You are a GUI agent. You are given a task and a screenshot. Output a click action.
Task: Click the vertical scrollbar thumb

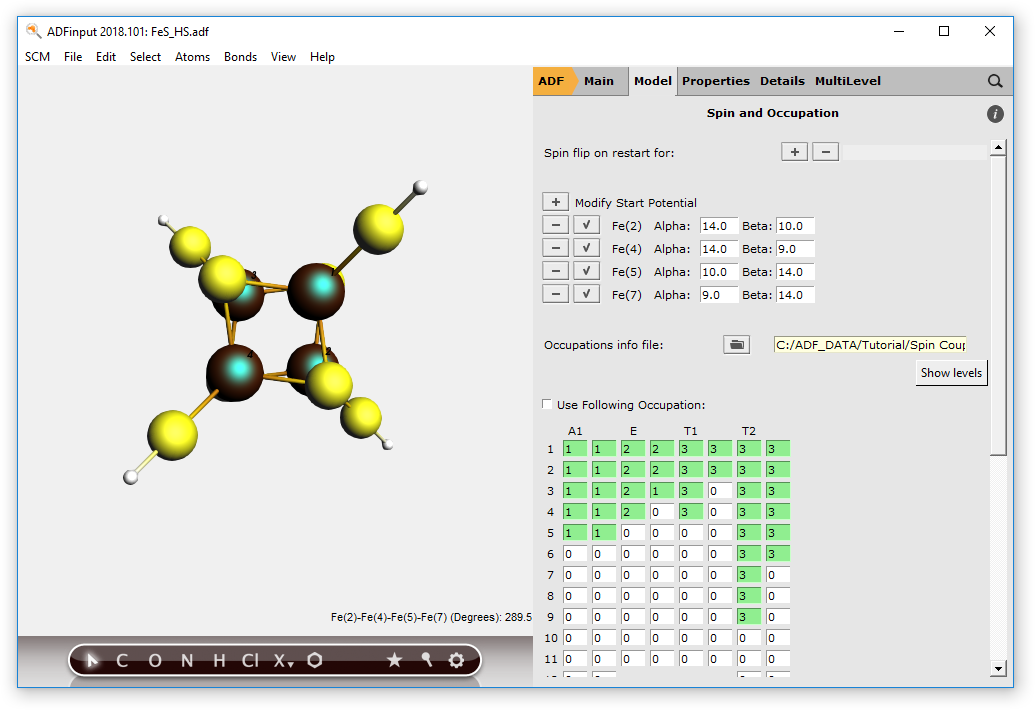(998, 305)
